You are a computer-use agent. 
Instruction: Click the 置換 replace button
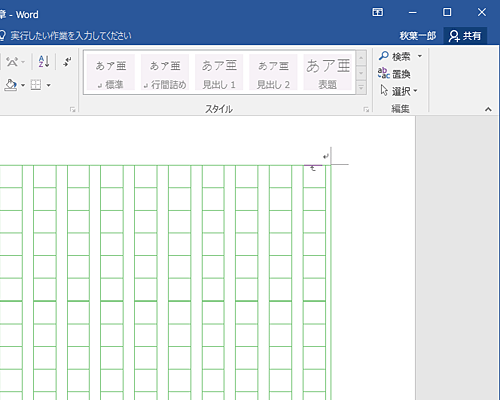[394, 74]
